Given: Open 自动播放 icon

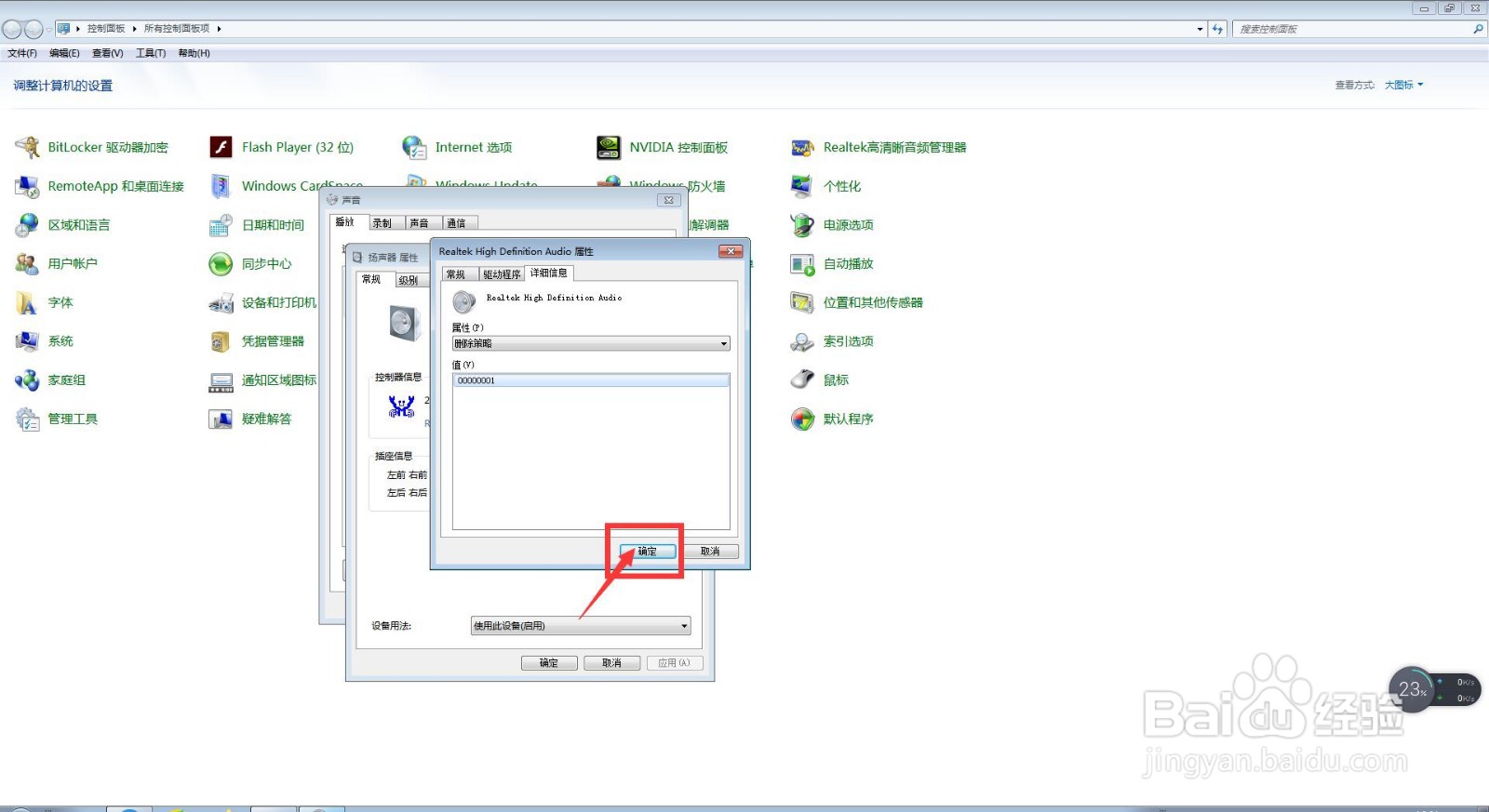Looking at the screenshot, I should [x=802, y=264].
